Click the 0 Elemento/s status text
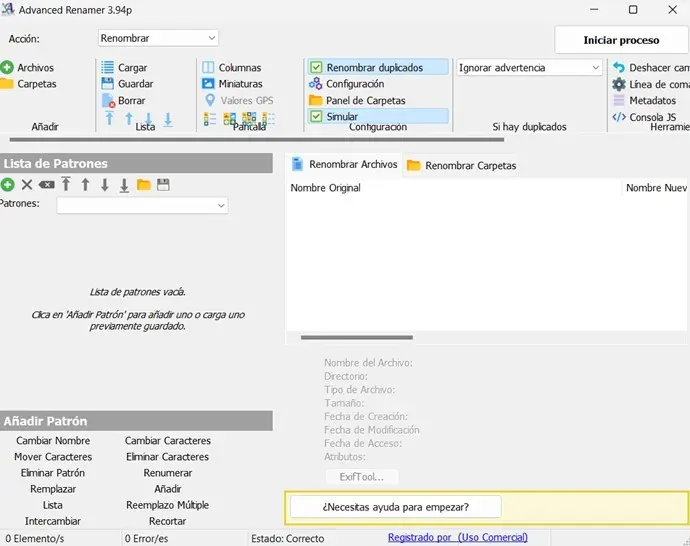690x546 pixels. 35,538
